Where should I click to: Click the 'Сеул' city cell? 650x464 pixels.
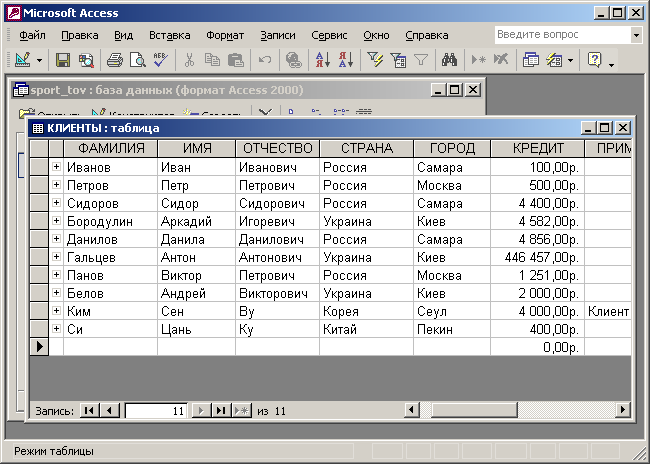(452, 311)
